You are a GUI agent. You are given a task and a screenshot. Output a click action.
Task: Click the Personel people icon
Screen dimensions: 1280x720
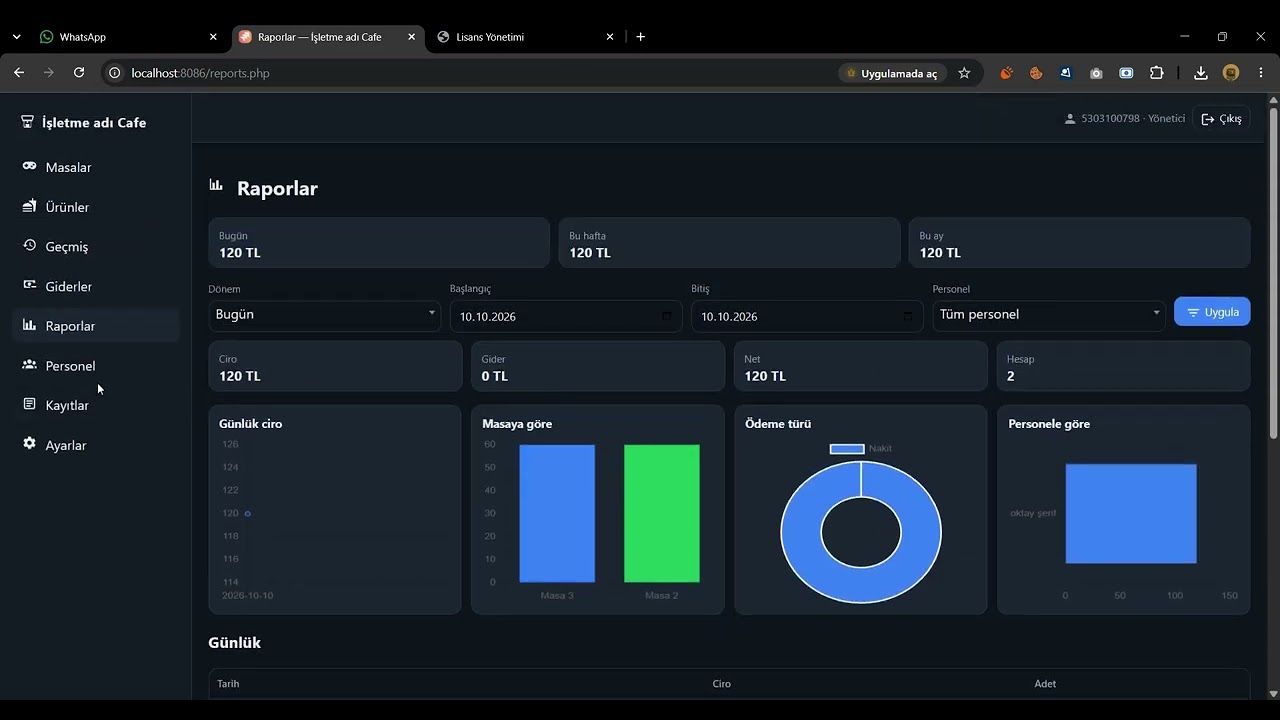click(x=29, y=365)
